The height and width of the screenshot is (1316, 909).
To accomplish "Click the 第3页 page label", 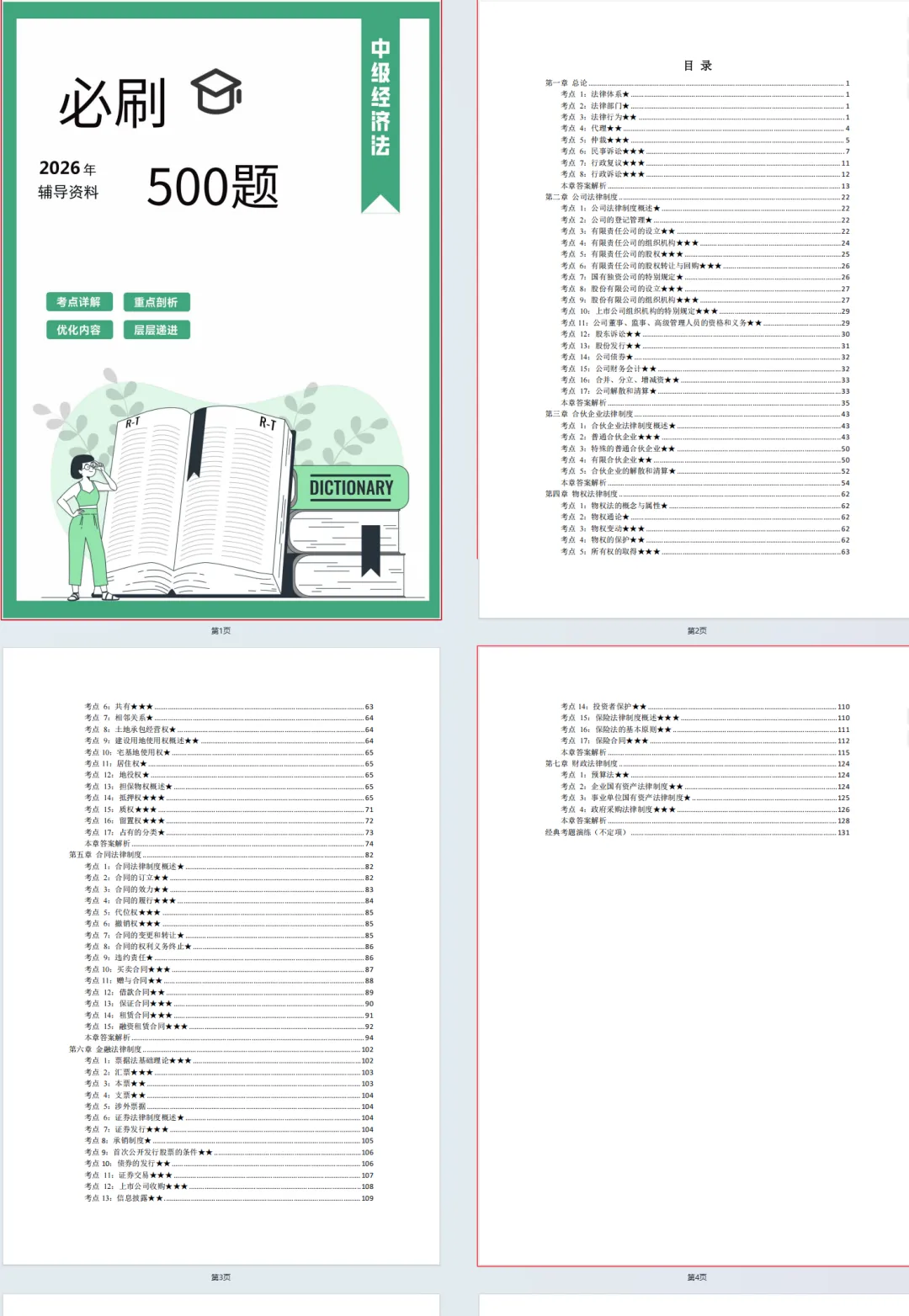I will click(x=221, y=1277).
